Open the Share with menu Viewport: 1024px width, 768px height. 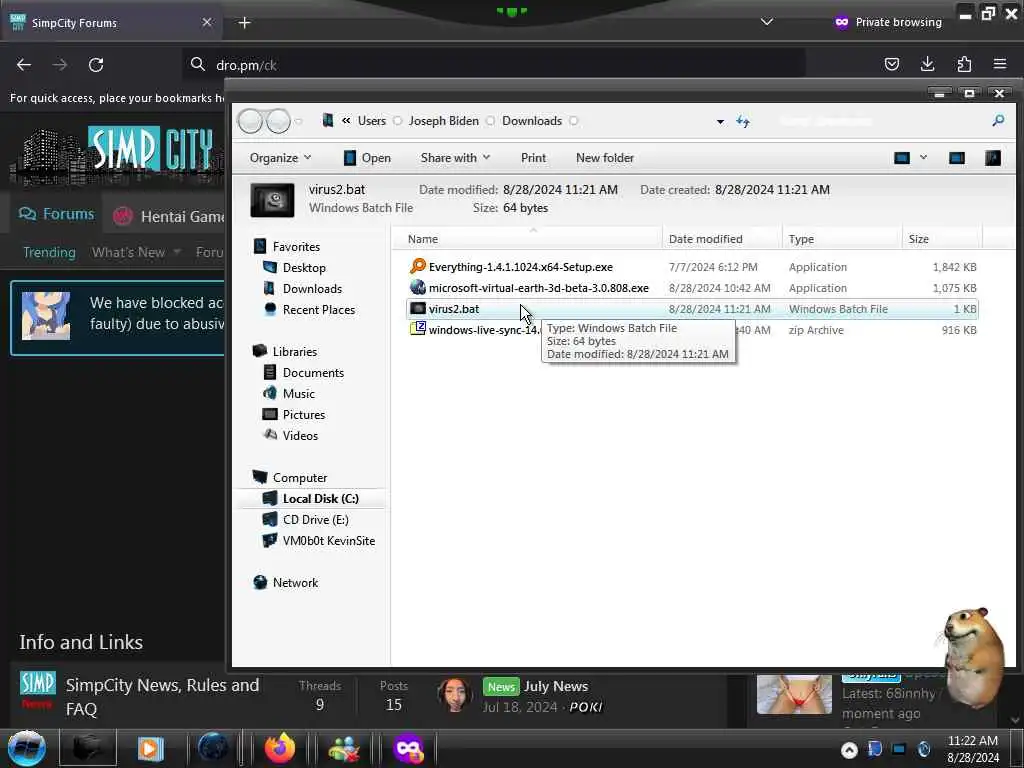coord(455,158)
